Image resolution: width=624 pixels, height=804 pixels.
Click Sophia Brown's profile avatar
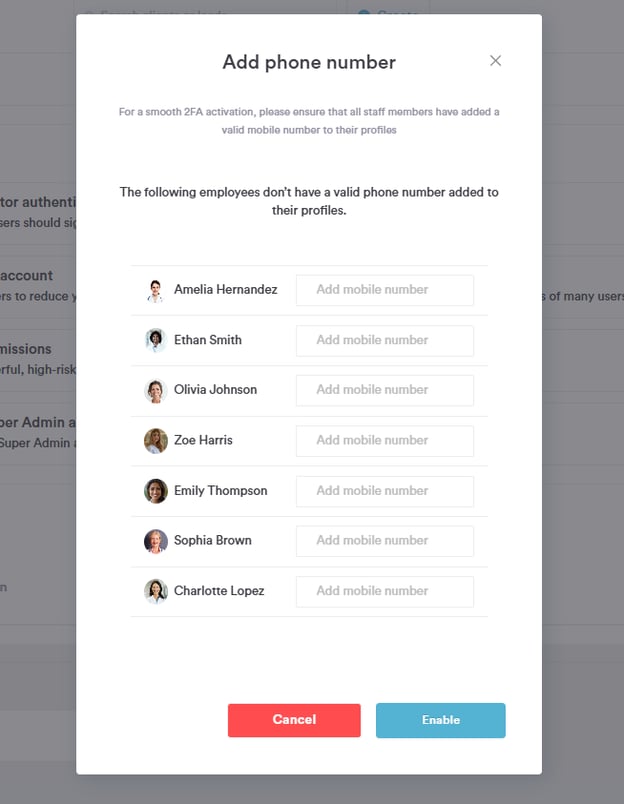(x=155, y=541)
